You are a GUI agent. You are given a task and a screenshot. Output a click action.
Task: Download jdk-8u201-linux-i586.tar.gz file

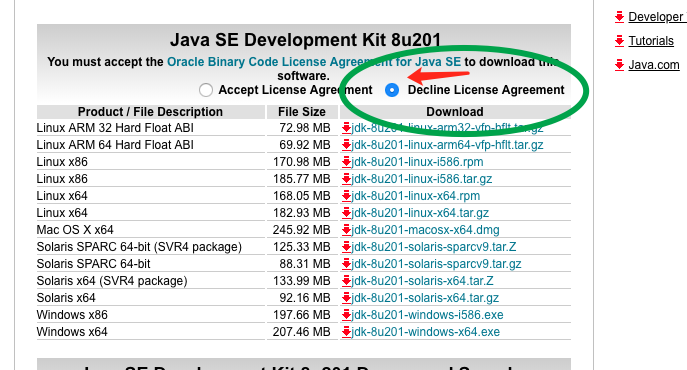(x=421, y=179)
